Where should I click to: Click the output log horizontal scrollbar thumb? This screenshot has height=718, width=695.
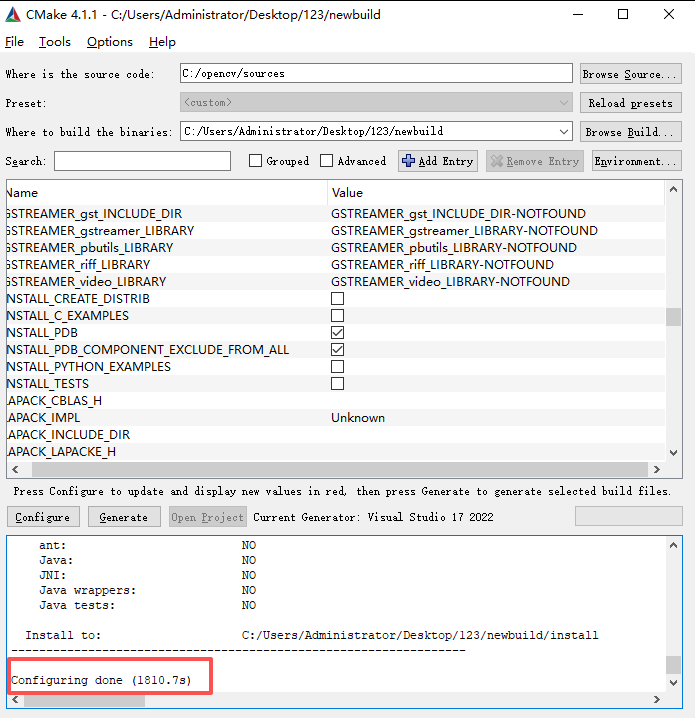pos(84,700)
